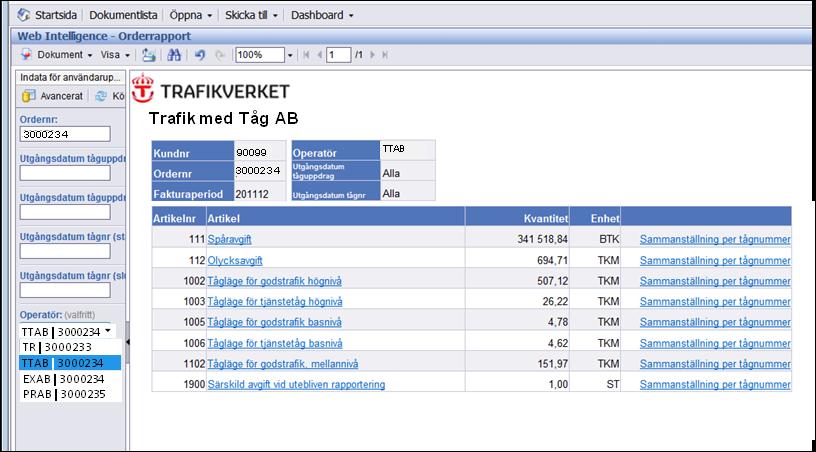This screenshot has height=452, width=816.
Task: Click the undo arrow icon
Action: (200, 55)
